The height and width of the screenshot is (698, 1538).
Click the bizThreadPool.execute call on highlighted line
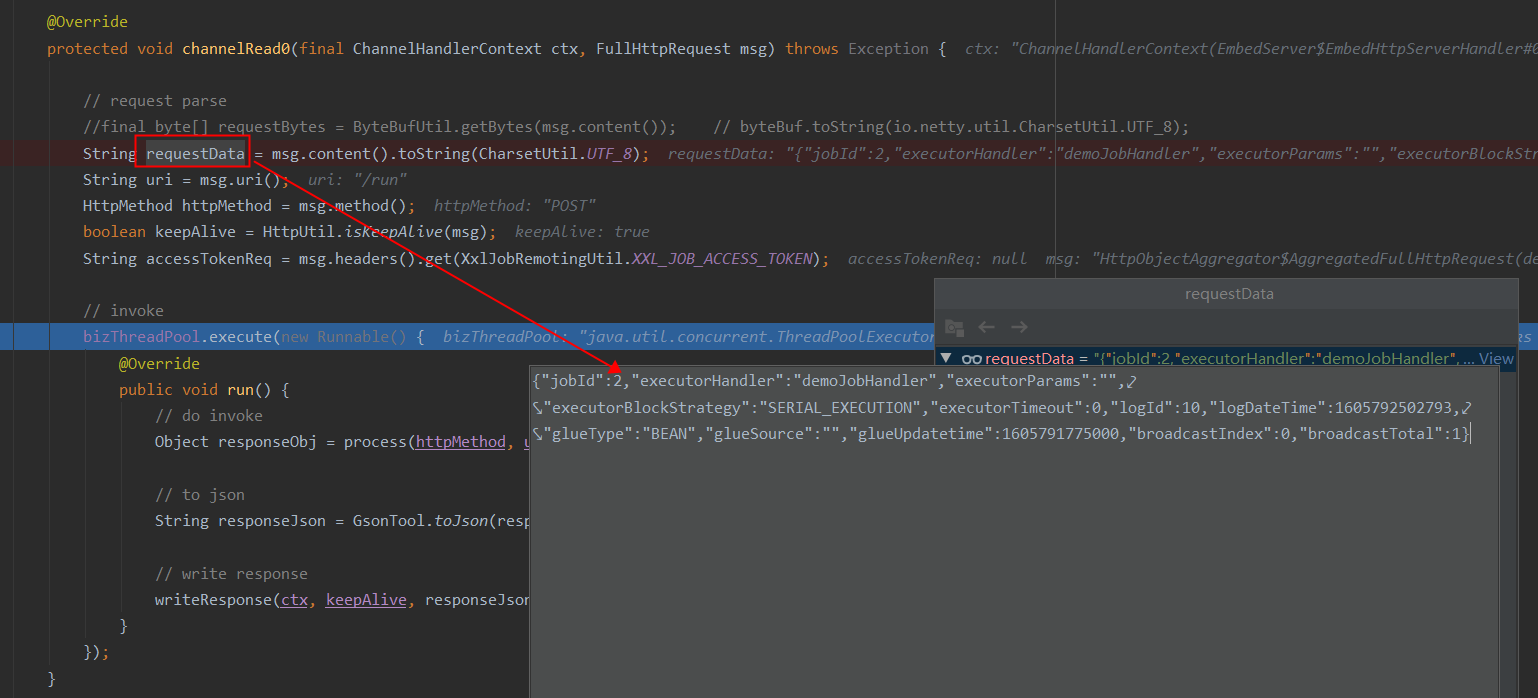pos(177,337)
